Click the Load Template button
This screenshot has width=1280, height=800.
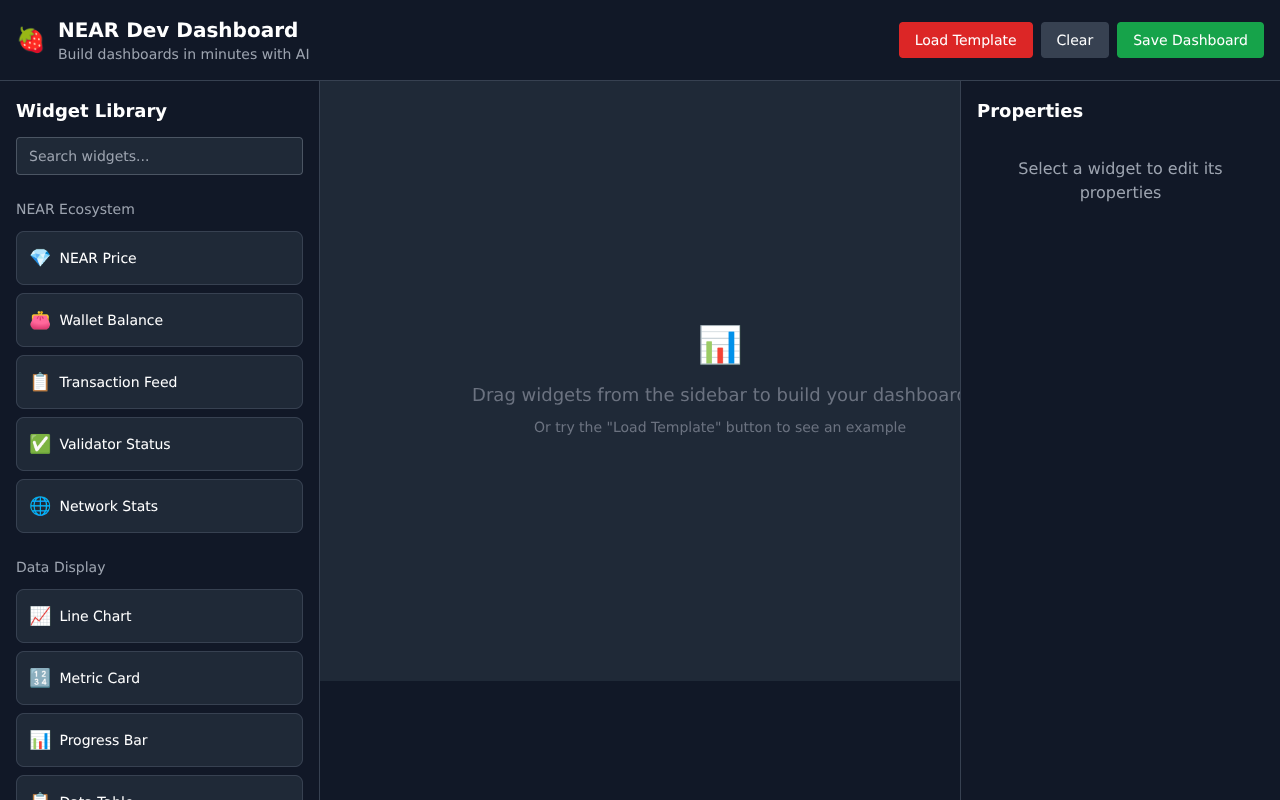point(965,40)
